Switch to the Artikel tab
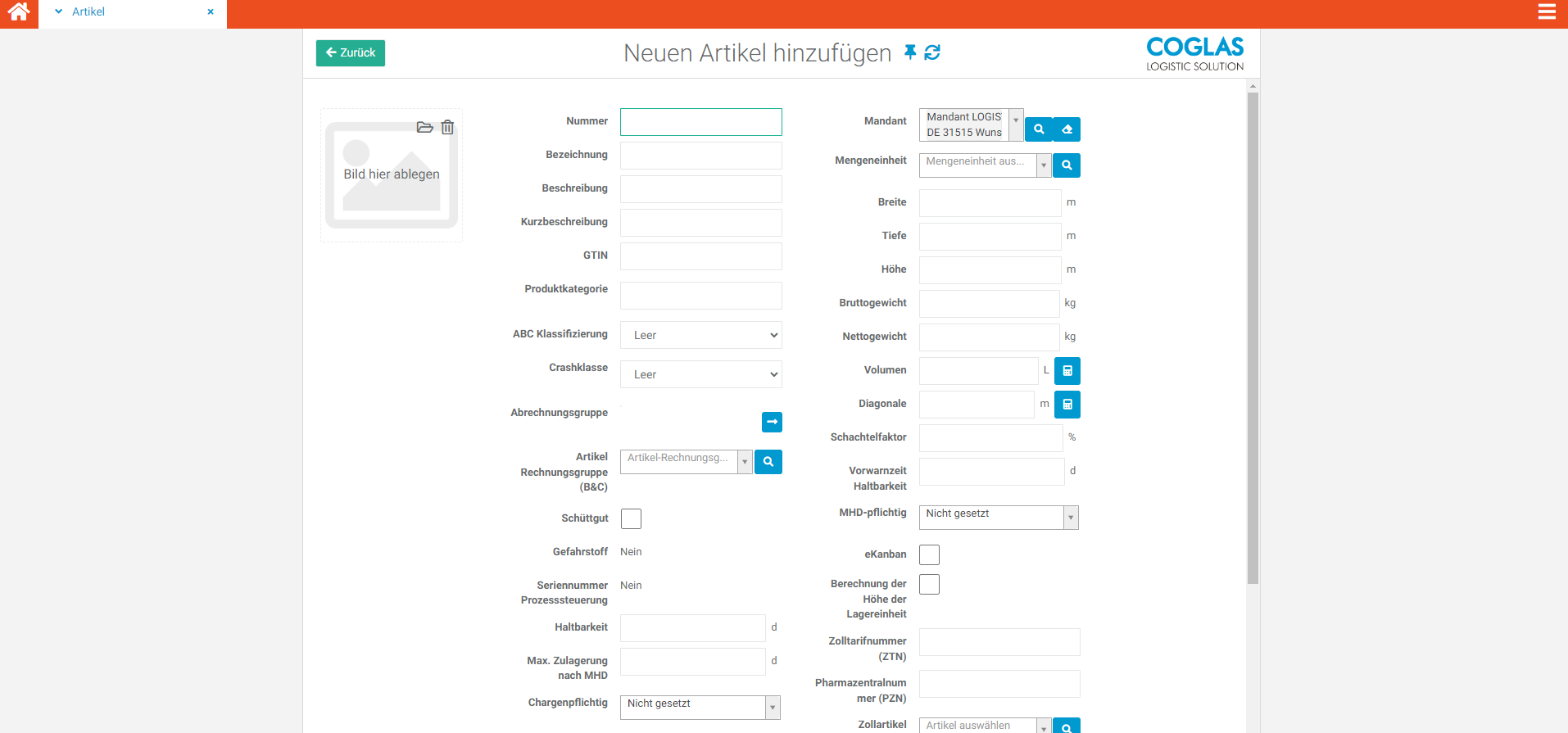Viewport: 1568px width, 733px height. [x=88, y=12]
